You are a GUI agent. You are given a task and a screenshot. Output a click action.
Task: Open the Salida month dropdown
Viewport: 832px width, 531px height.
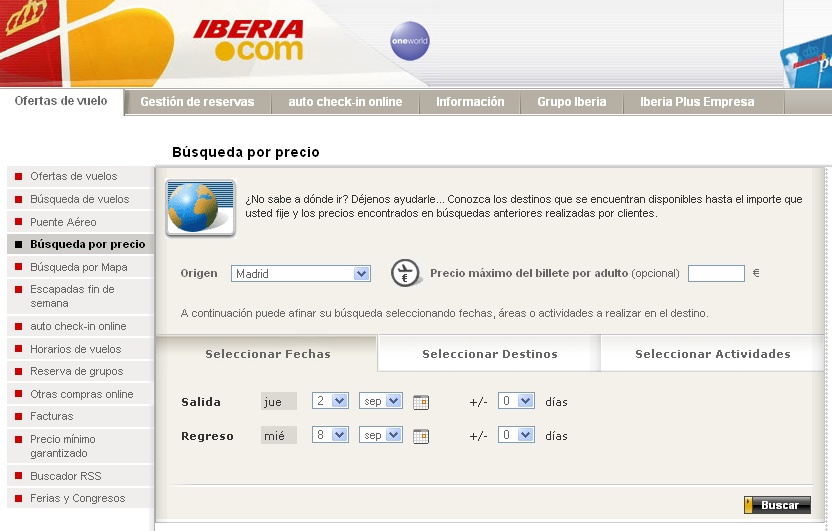coord(380,401)
